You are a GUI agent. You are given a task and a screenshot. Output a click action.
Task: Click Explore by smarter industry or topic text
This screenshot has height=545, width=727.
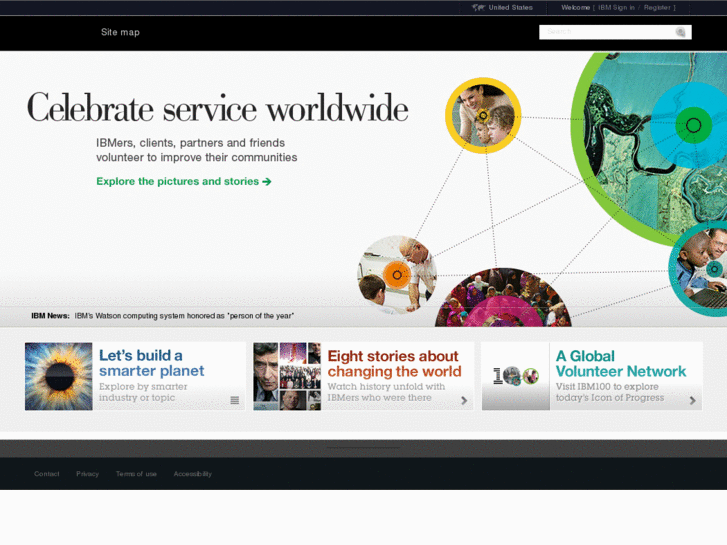(x=143, y=392)
